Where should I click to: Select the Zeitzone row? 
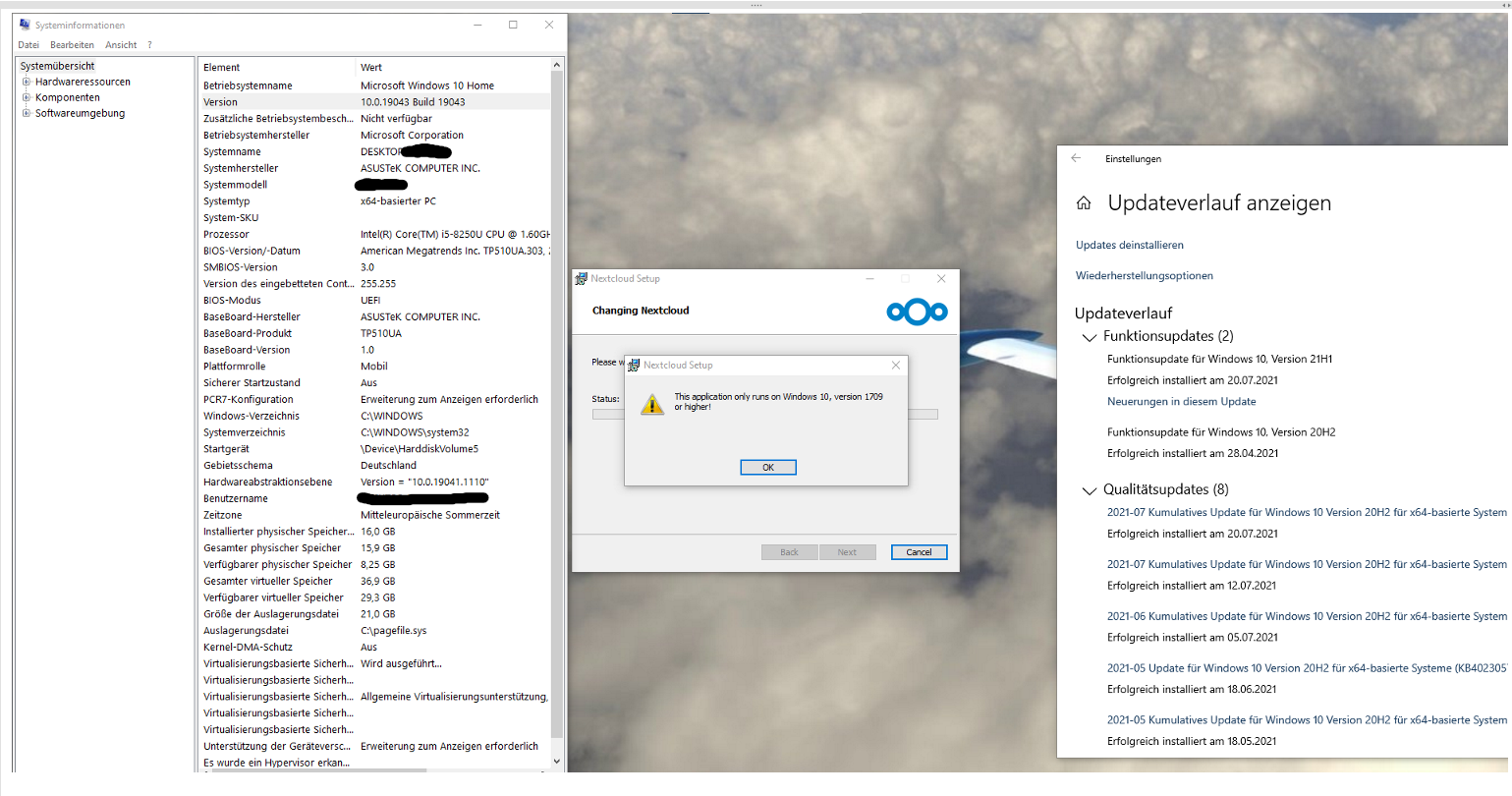pyautogui.click(x=375, y=515)
